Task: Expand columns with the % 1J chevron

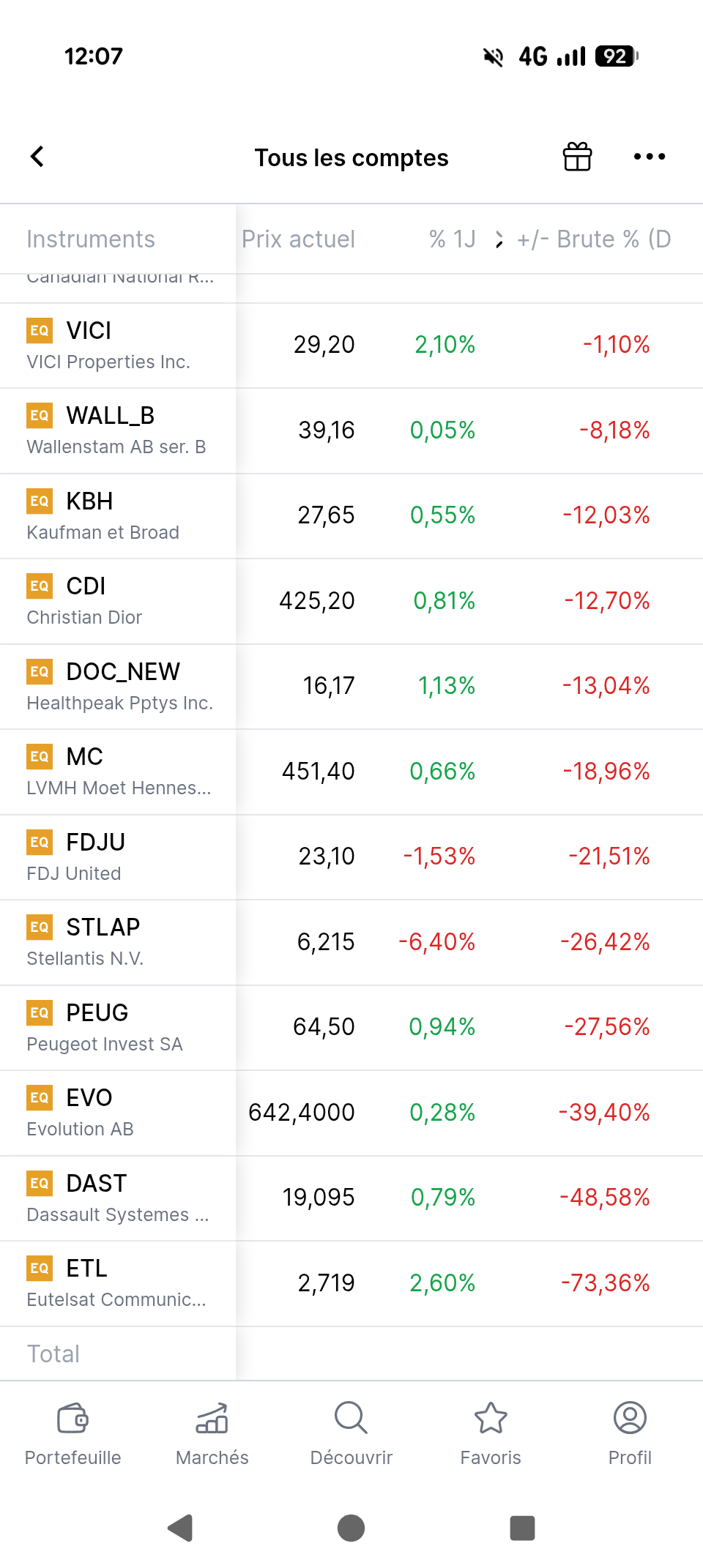Action: point(499,239)
